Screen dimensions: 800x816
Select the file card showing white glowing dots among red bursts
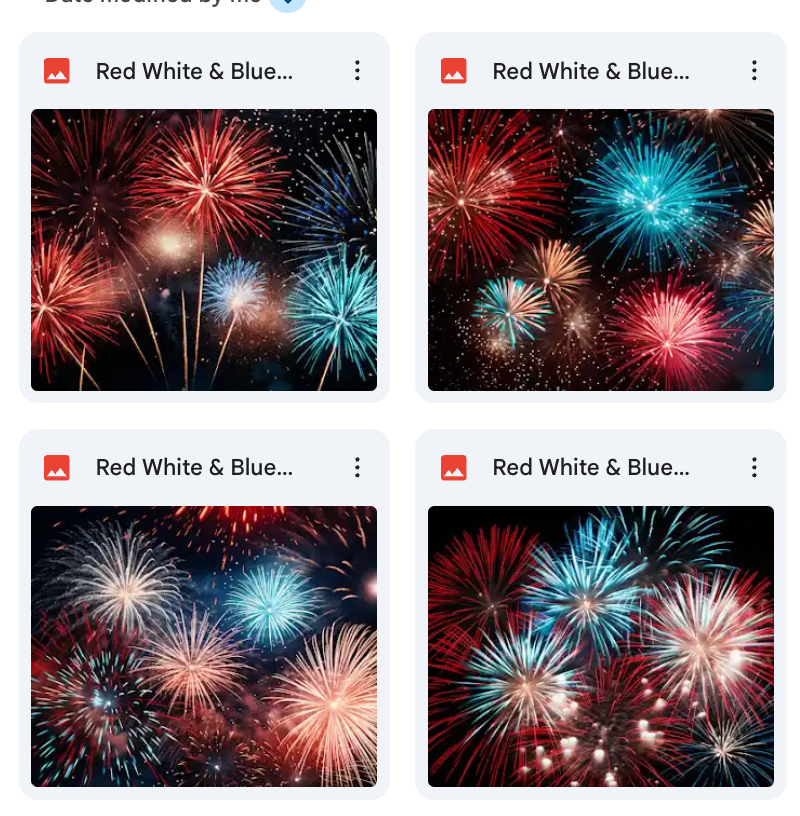tap(601, 614)
